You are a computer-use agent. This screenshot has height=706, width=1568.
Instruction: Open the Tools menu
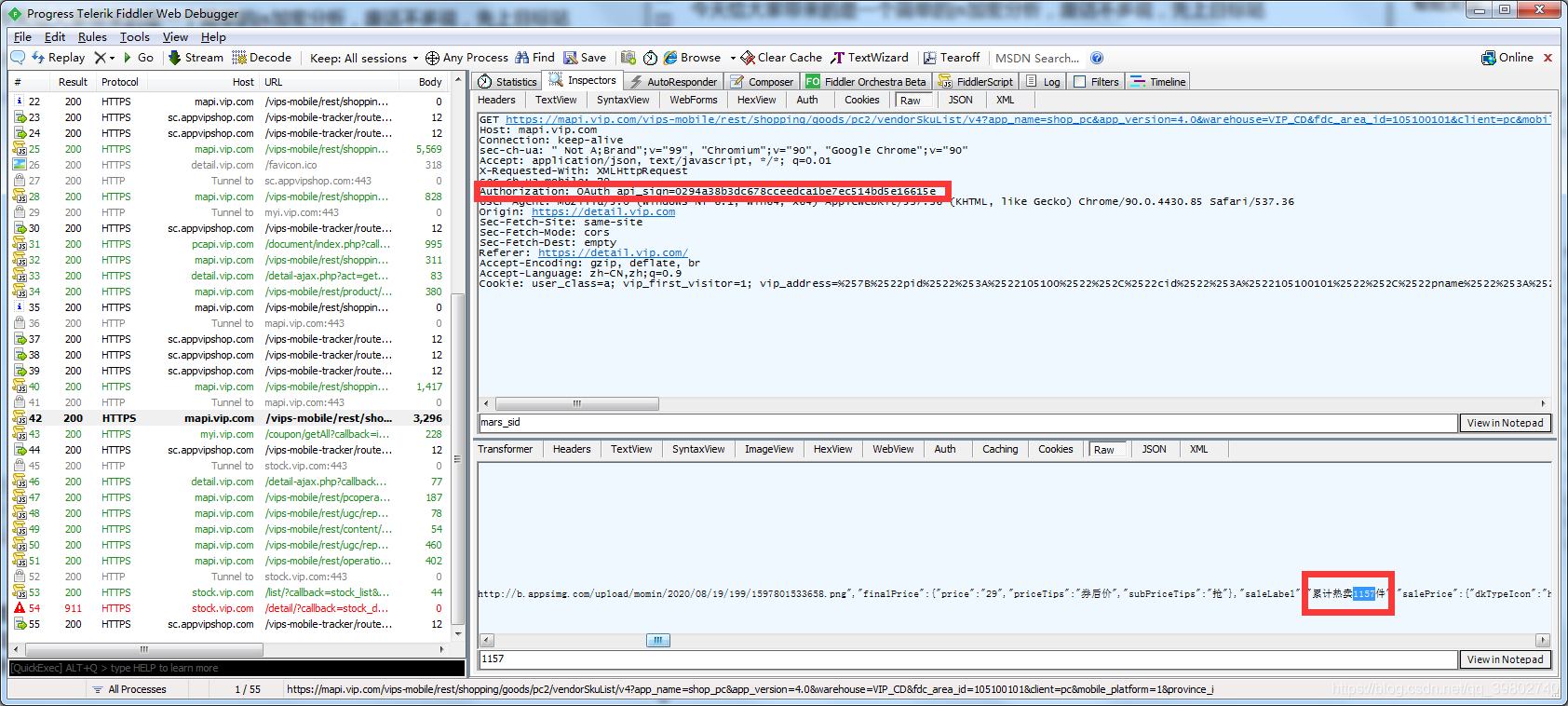[x=134, y=37]
